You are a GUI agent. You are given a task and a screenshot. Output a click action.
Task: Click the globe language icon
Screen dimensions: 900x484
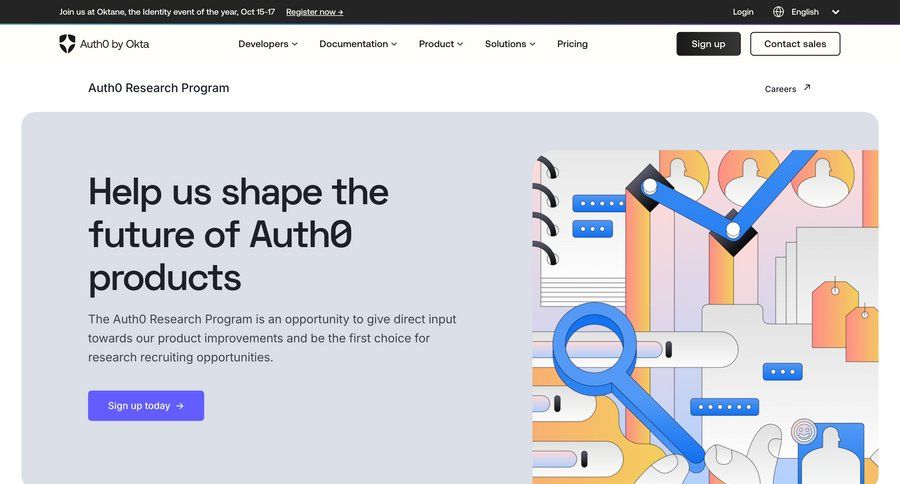click(778, 11)
